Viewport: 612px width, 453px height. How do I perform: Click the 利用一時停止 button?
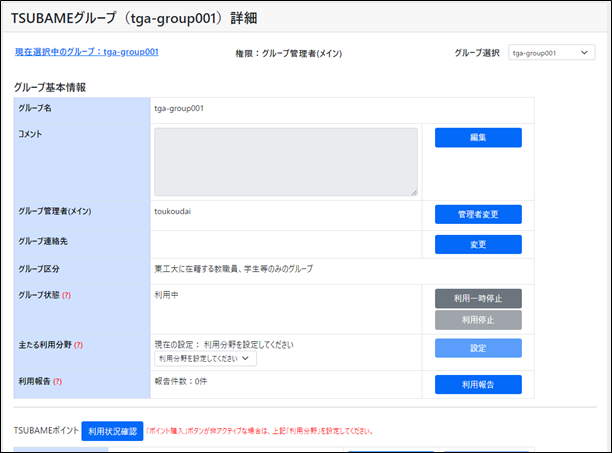pos(478,298)
